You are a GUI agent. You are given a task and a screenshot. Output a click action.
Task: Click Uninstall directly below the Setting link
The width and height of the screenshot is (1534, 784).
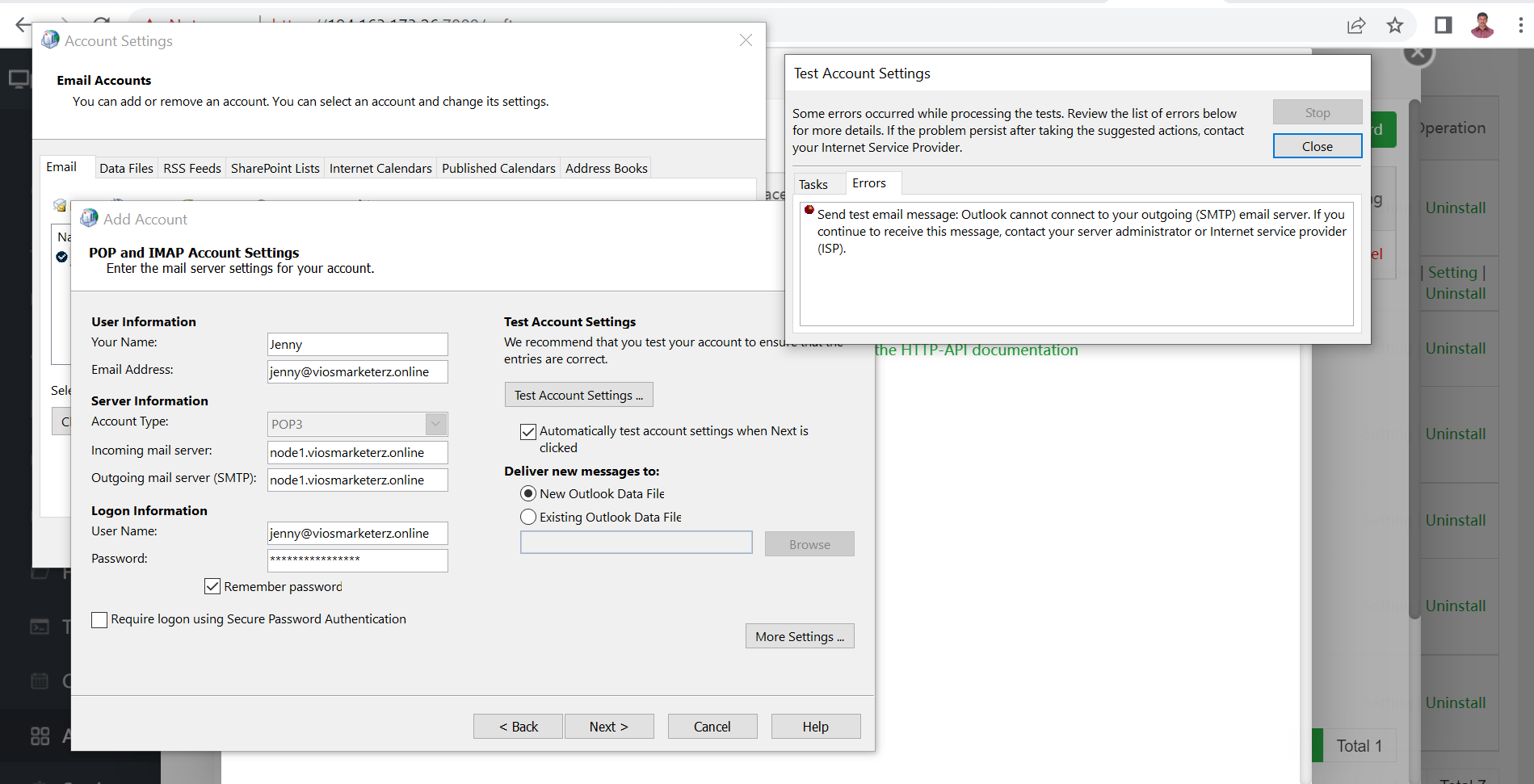point(1456,294)
